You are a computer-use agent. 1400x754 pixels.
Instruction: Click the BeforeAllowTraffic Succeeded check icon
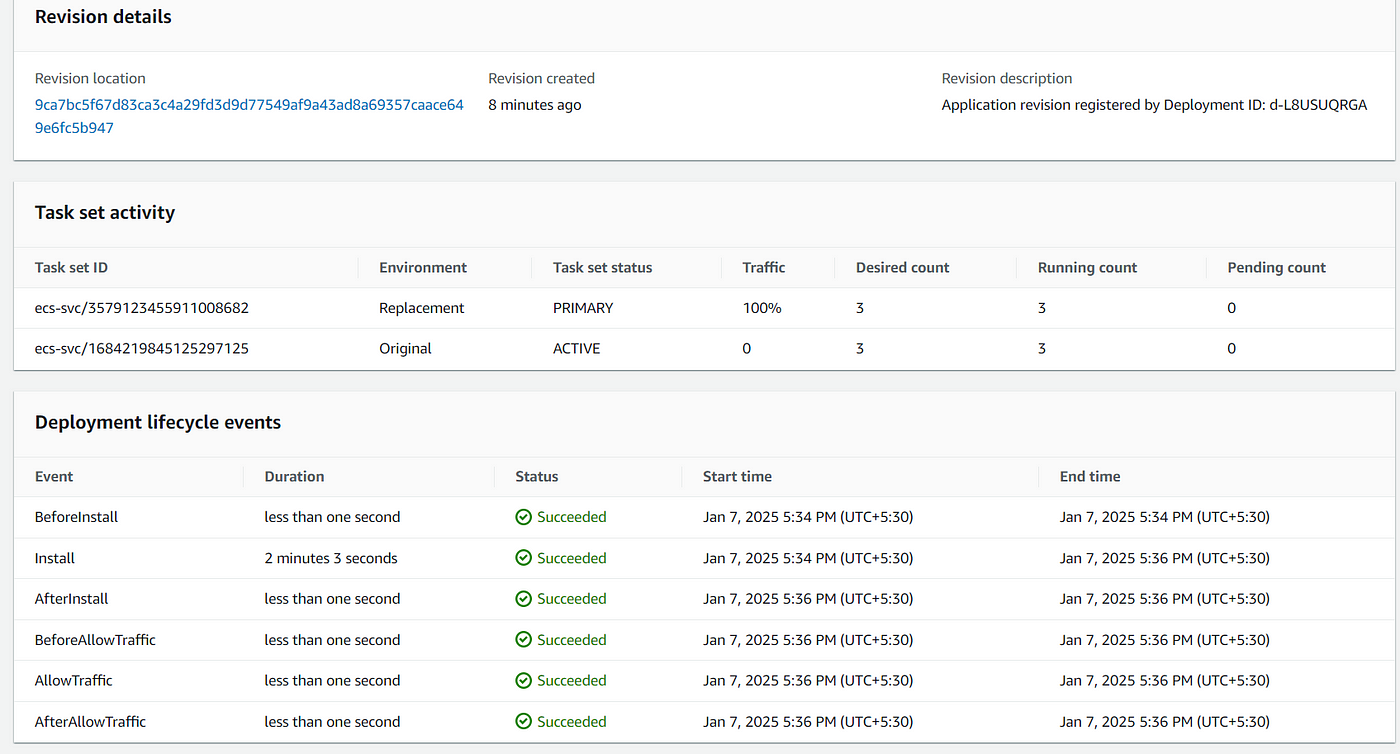[523, 640]
